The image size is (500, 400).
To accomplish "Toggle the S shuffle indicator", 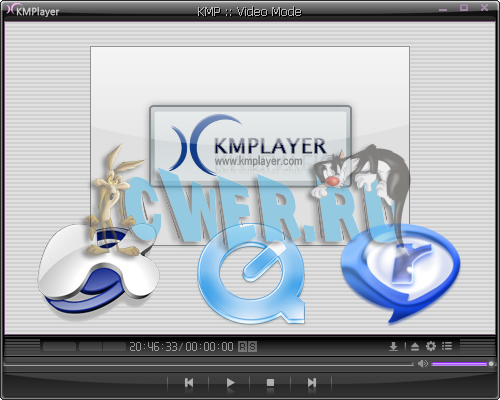I will [253, 347].
